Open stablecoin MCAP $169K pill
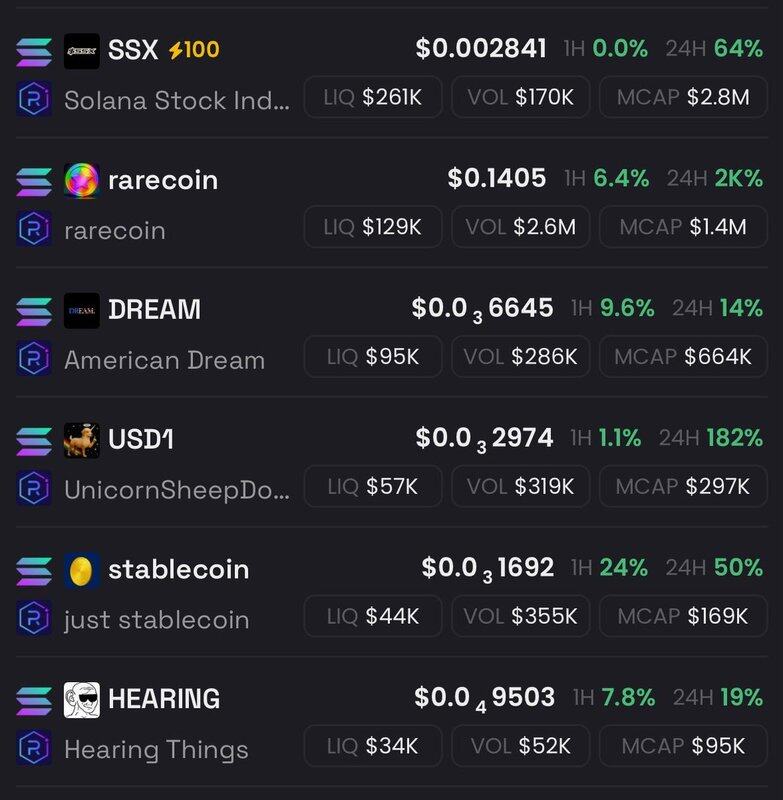Image resolution: width=783 pixels, height=800 pixels. (683, 616)
